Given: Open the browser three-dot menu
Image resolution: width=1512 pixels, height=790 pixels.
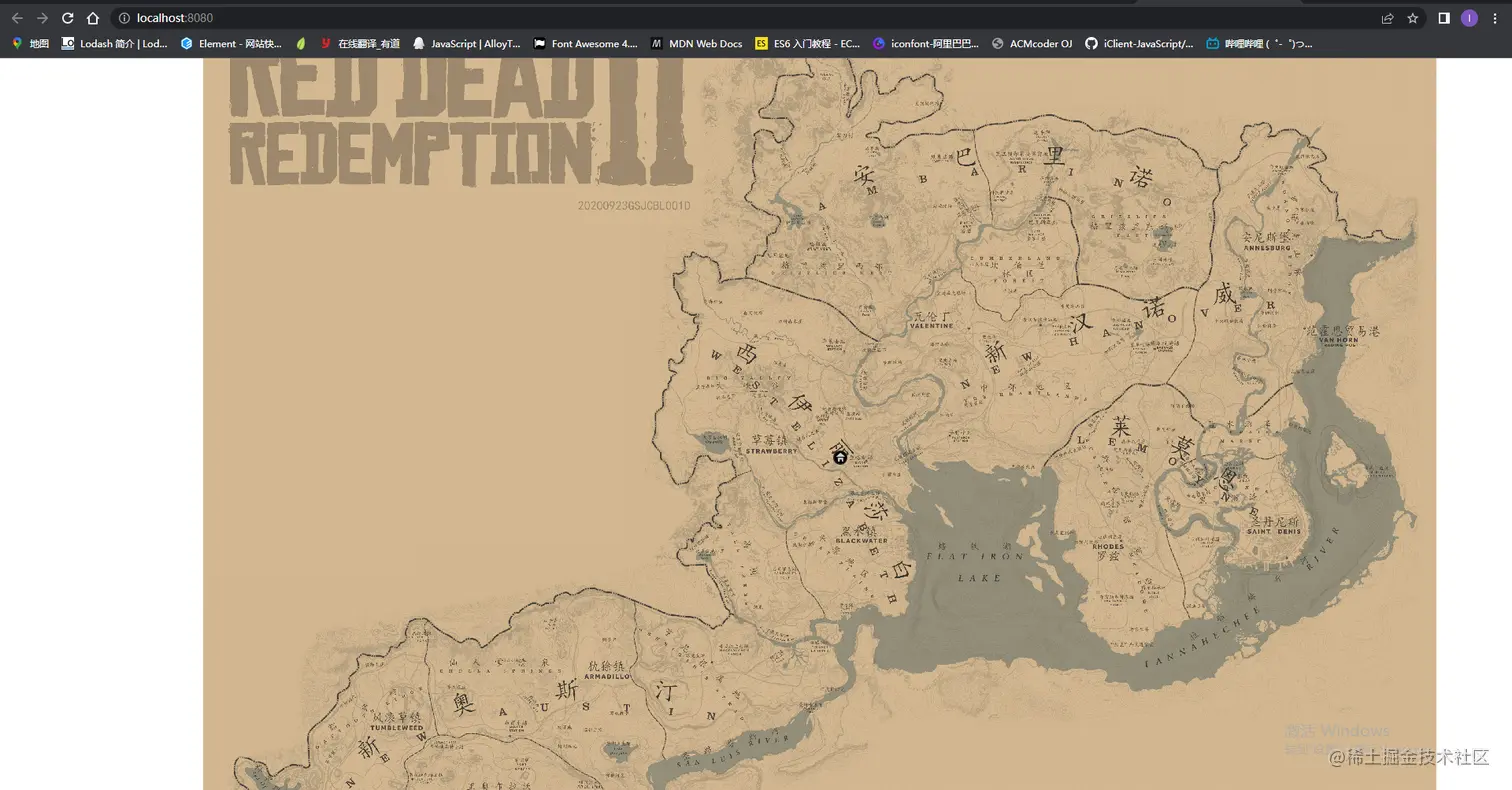Looking at the screenshot, I should [x=1494, y=18].
